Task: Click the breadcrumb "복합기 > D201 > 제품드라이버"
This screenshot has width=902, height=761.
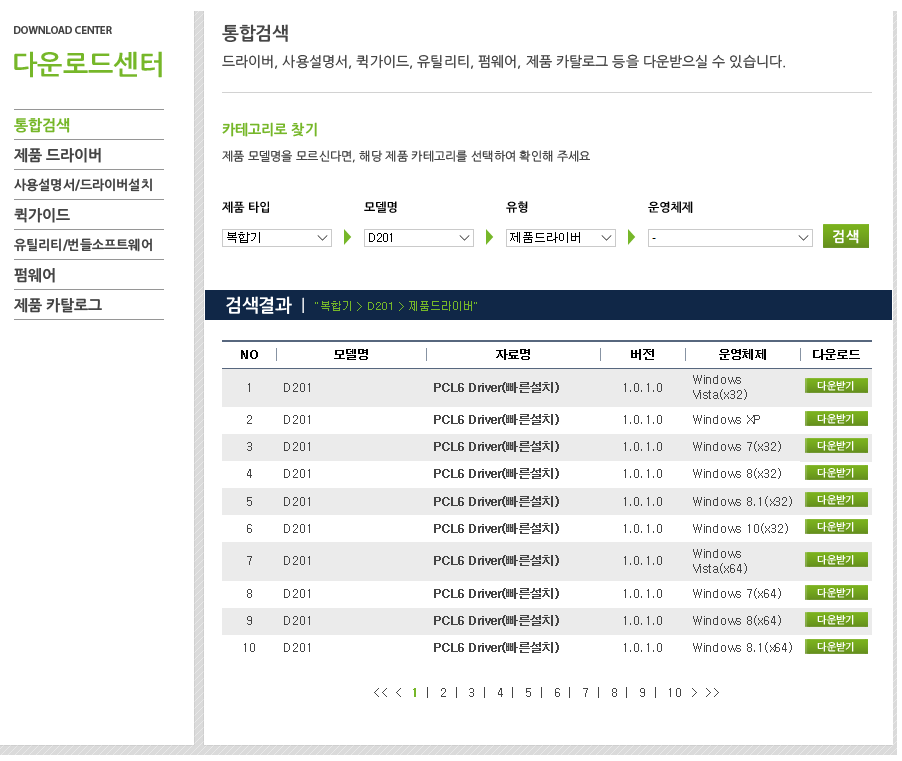Action: click(396, 306)
